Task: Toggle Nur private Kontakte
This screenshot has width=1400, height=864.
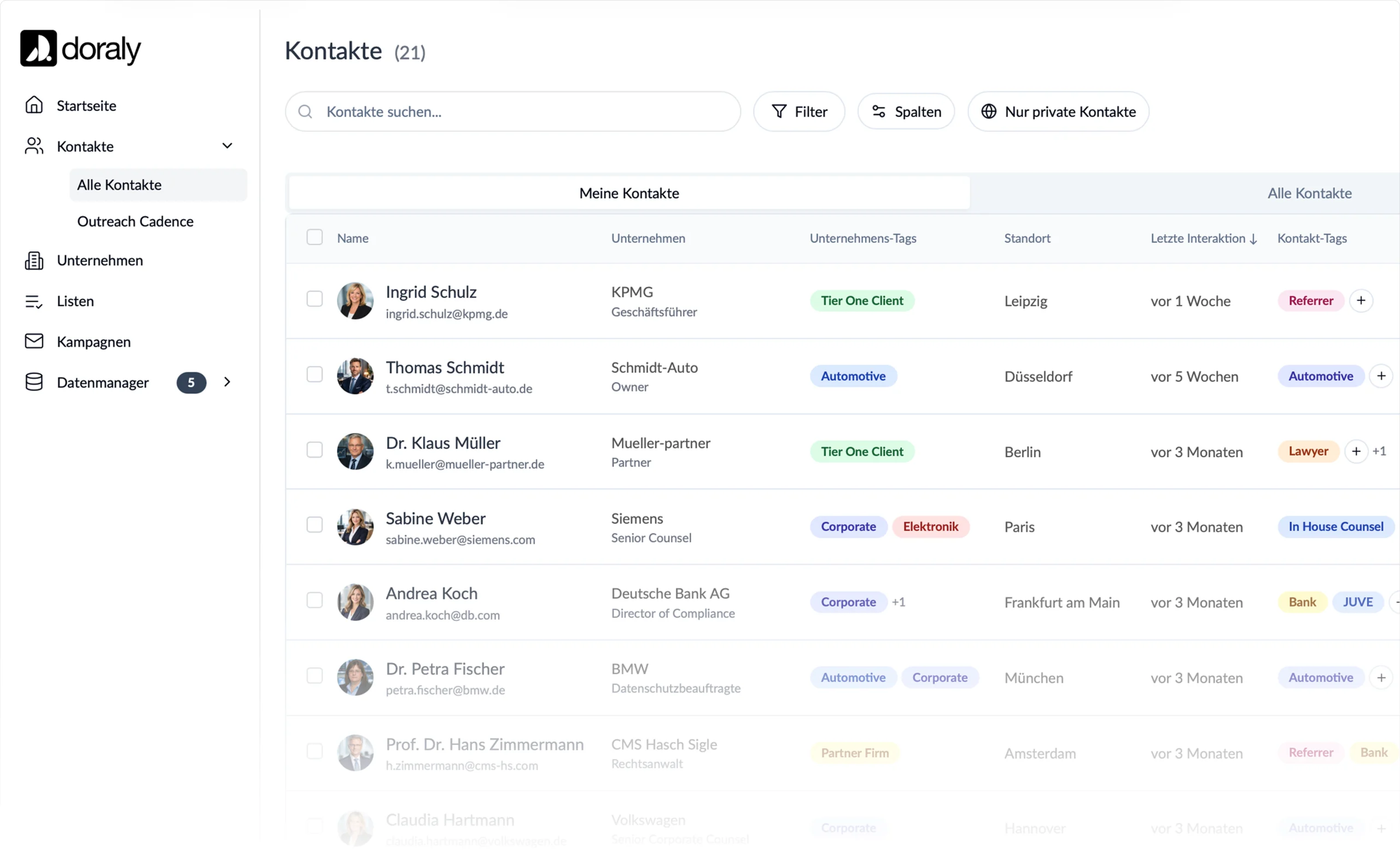Action: [1058, 112]
